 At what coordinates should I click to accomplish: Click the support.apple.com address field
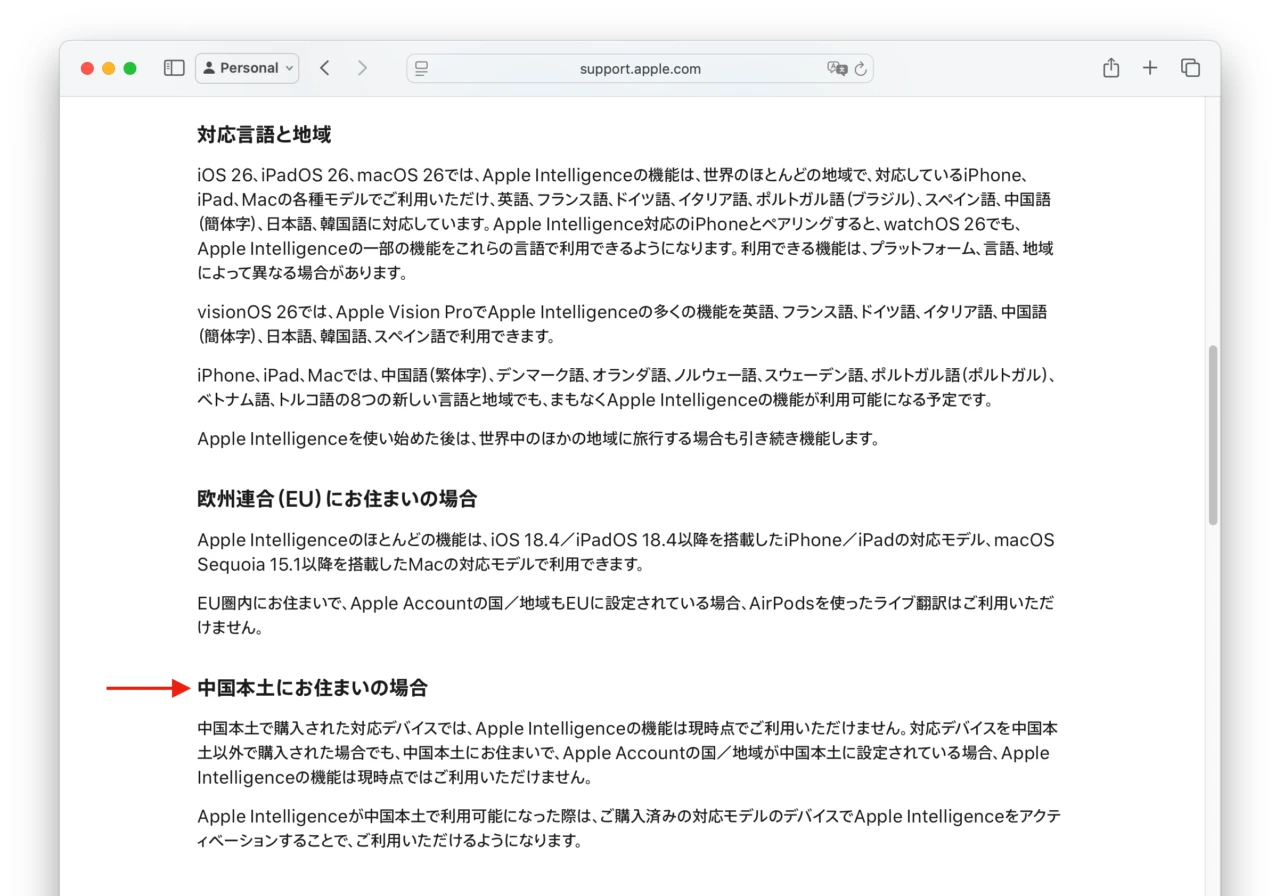(x=640, y=68)
